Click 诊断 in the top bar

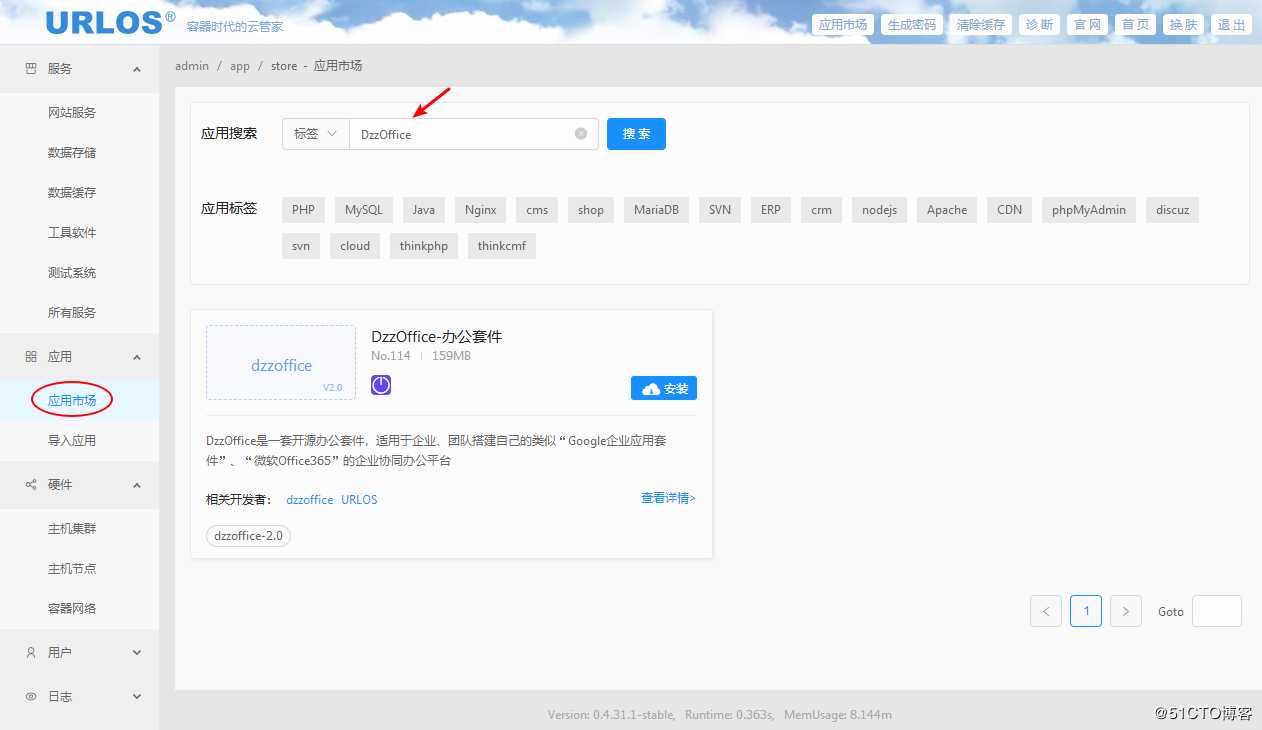[x=1039, y=25]
